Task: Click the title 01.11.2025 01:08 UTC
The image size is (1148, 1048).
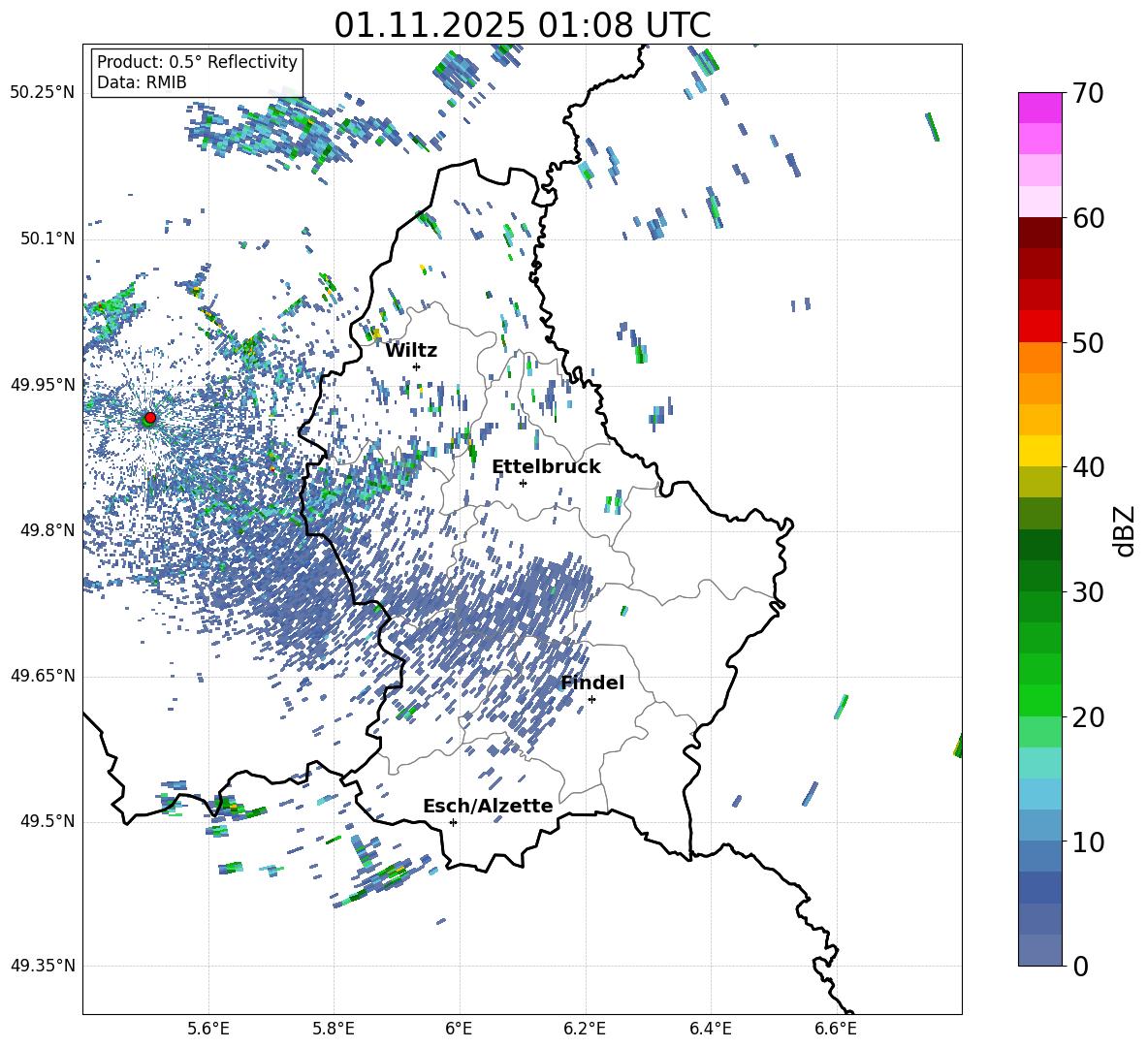Action: 523,25
